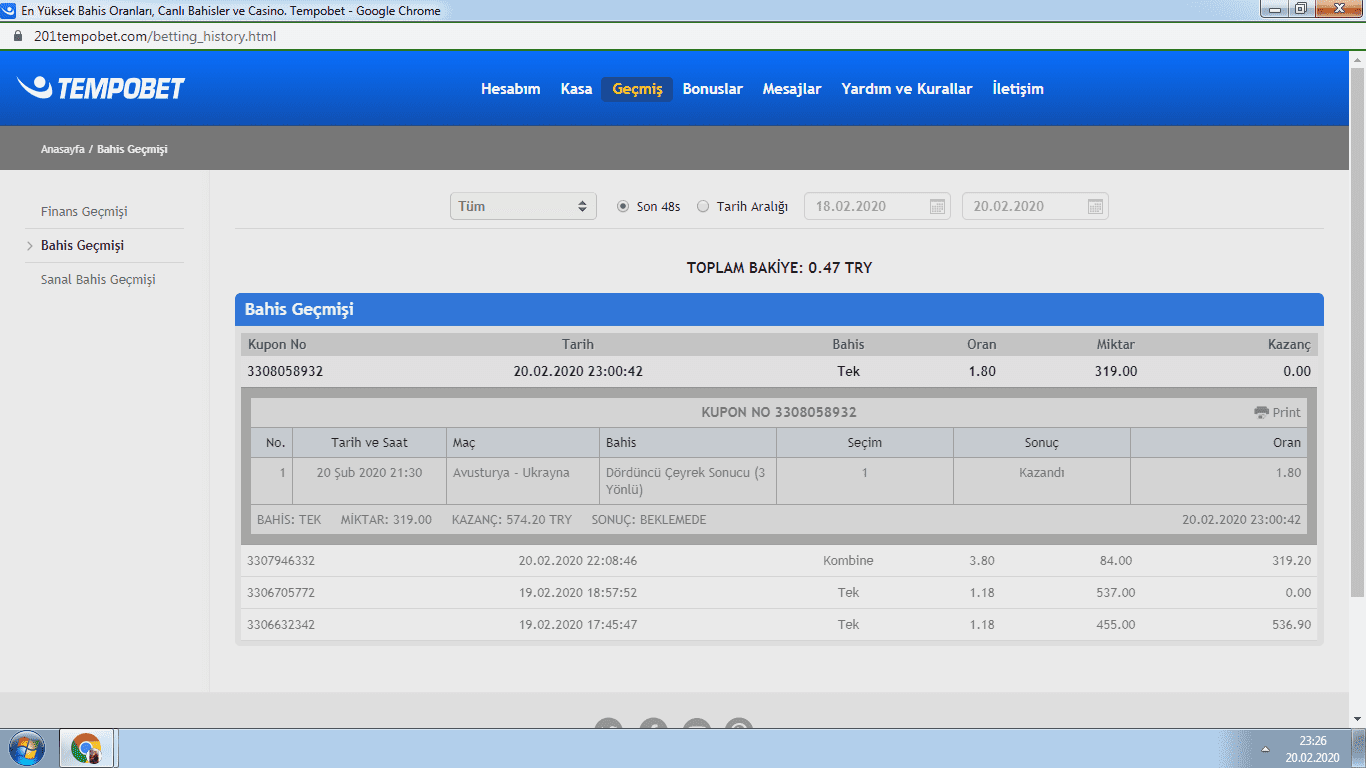1366x768 pixels.
Task: Click the 20 Şub 2020 21:30 cell
Action: point(369,481)
